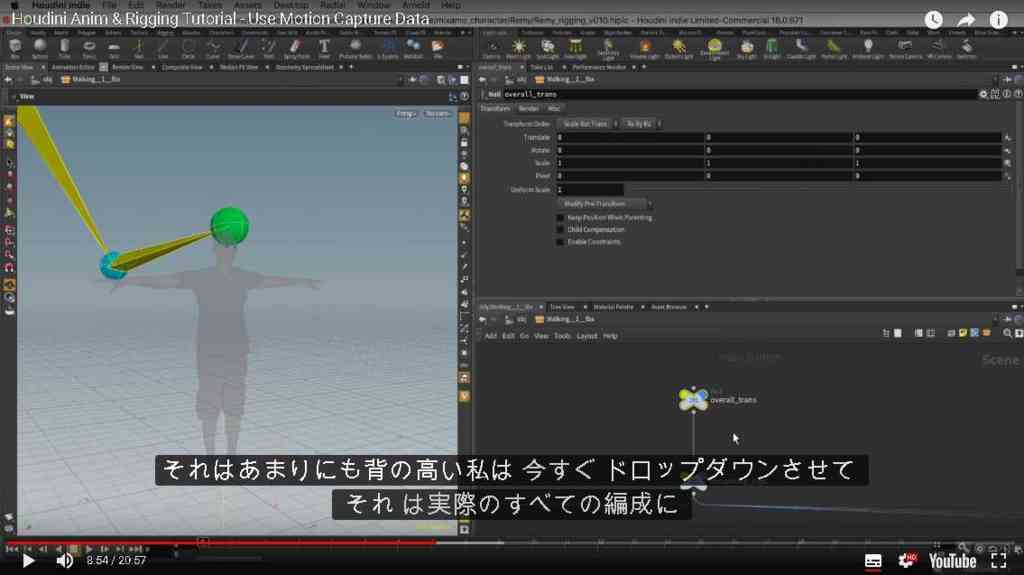Select the Circle shelf tool
Screen dimensions: 1024x575
click(188, 48)
